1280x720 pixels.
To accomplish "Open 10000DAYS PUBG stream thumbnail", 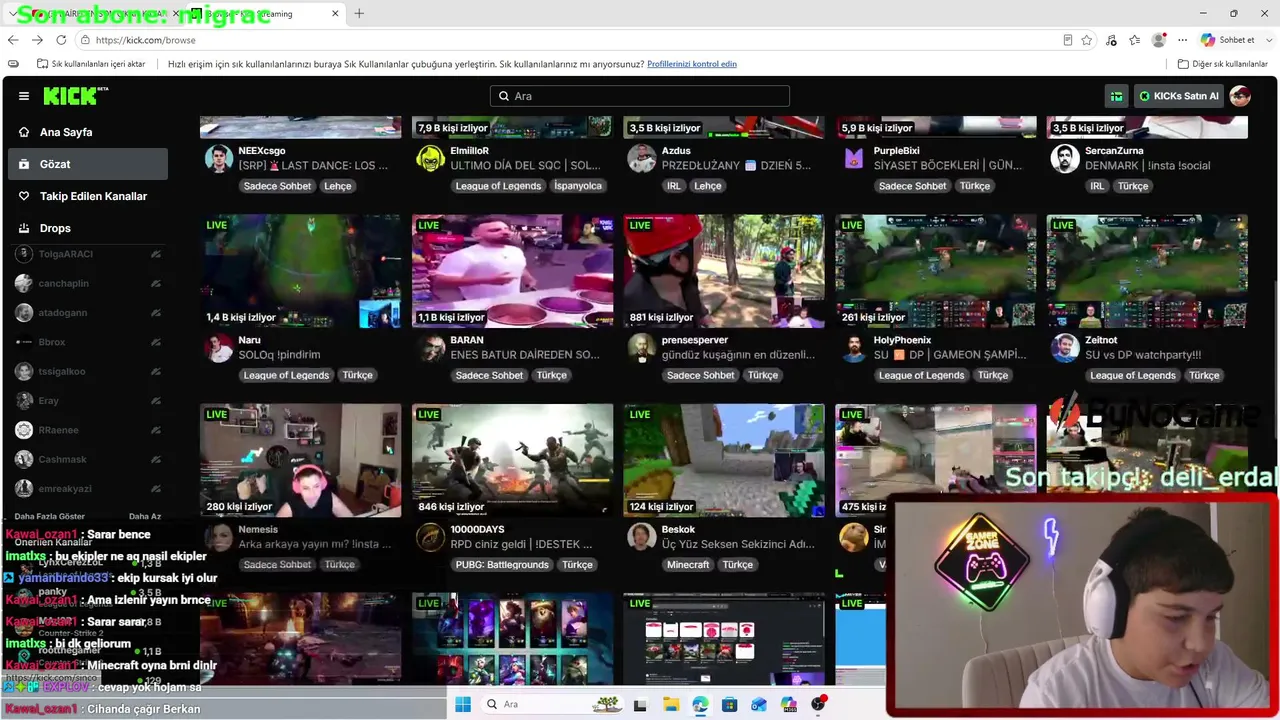I will point(512,460).
